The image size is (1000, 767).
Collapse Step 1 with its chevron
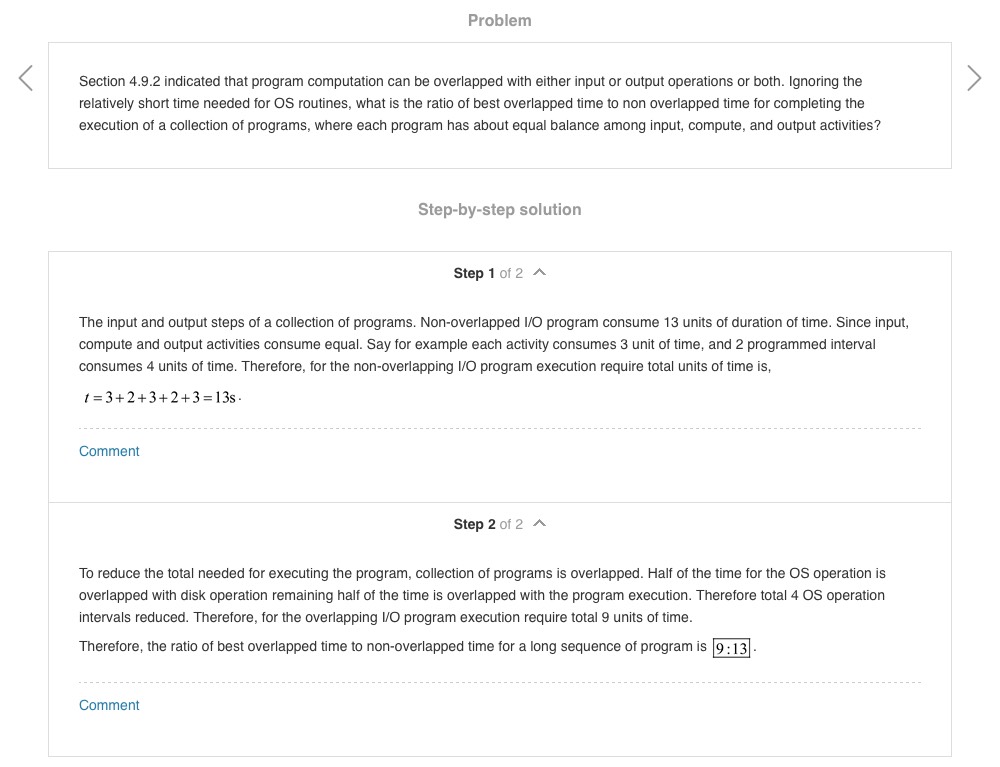(x=540, y=273)
